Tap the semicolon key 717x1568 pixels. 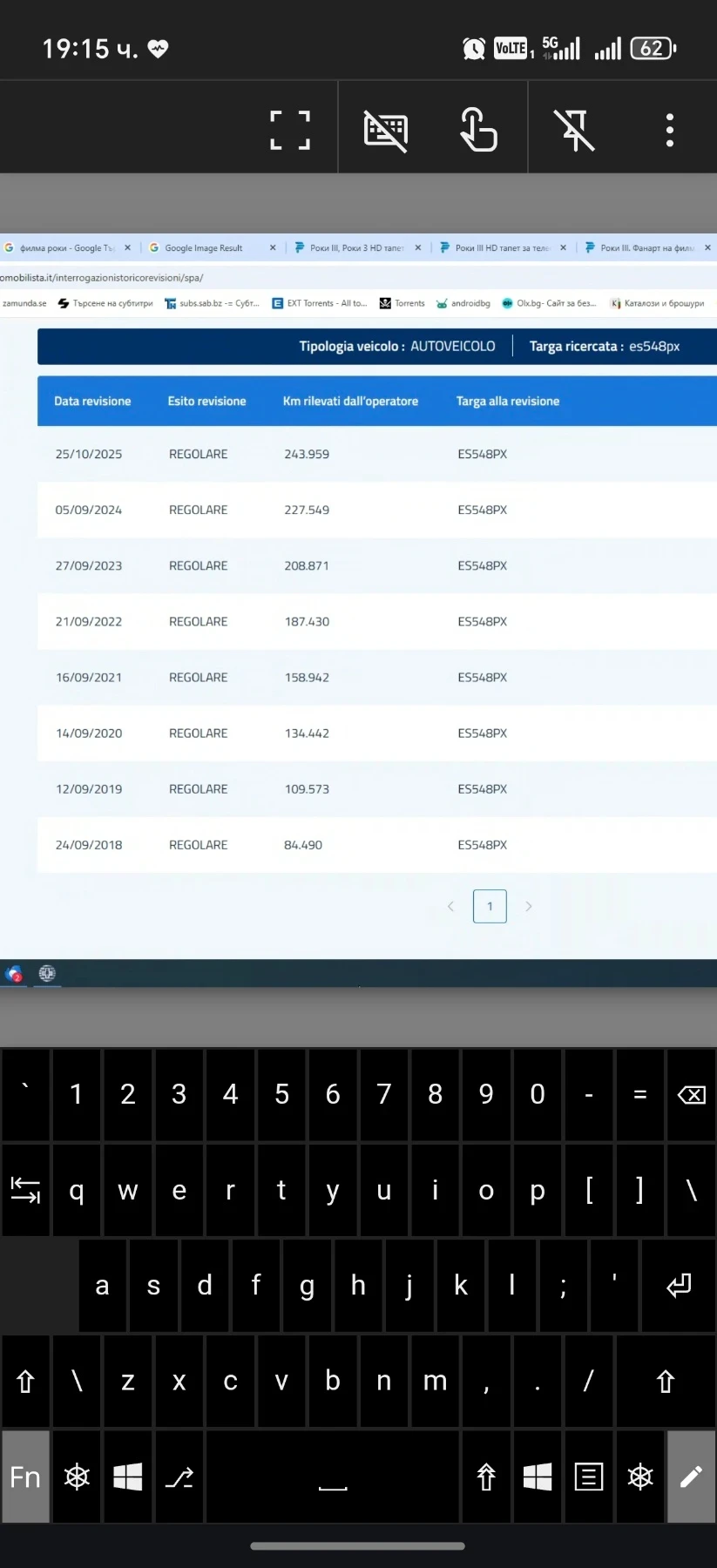point(563,1286)
